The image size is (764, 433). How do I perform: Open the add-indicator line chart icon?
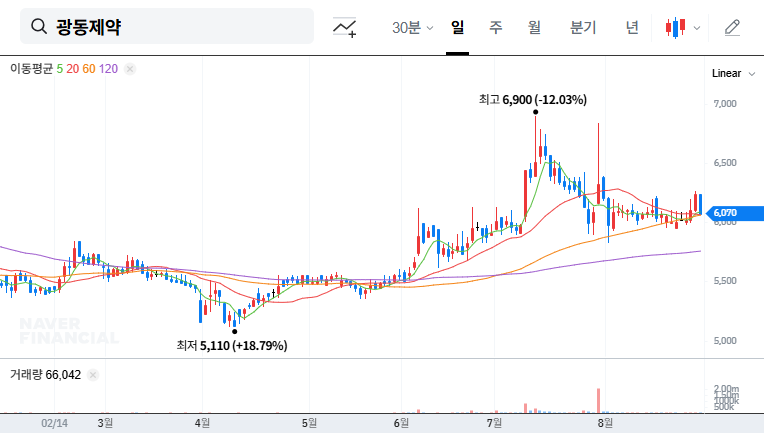344,27
